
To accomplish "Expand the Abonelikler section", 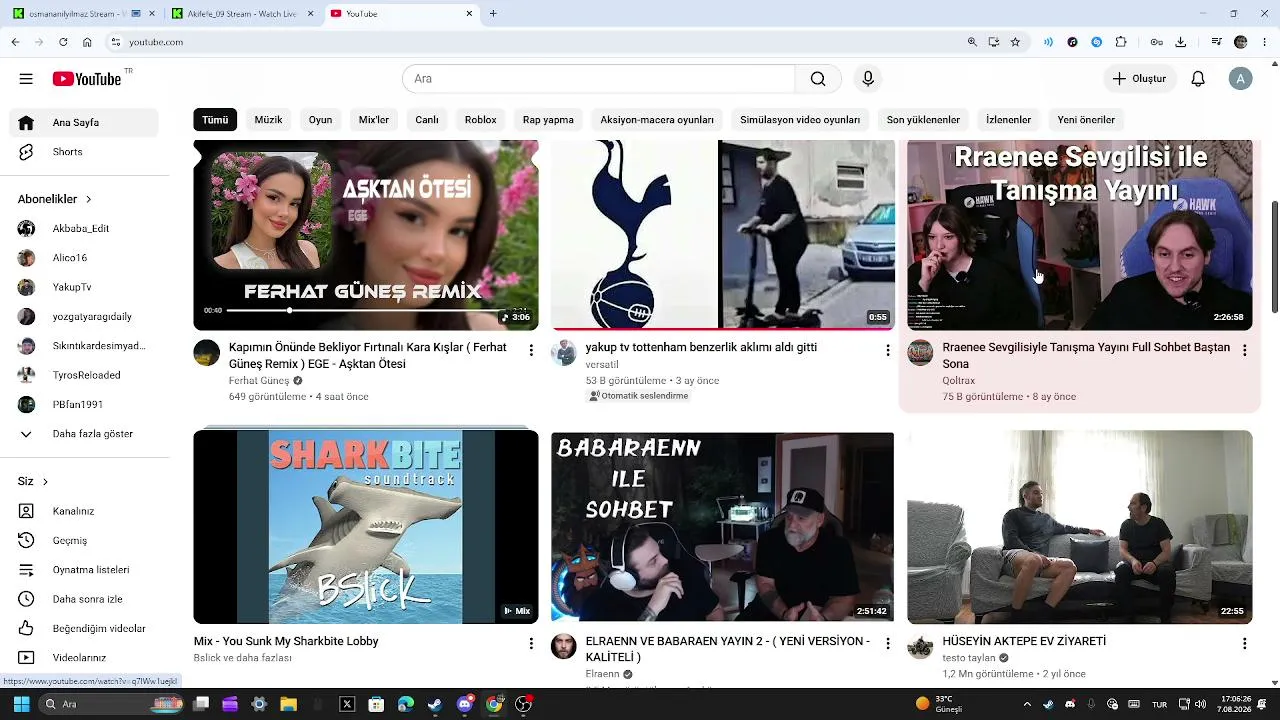I will pyautogui.click(x=55, y=199).
